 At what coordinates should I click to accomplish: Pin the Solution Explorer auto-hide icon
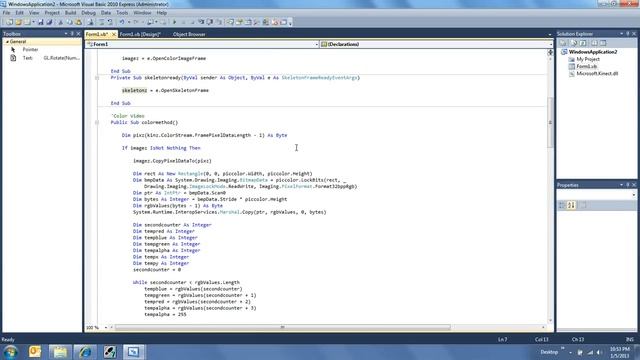click(x=628, y=34)
